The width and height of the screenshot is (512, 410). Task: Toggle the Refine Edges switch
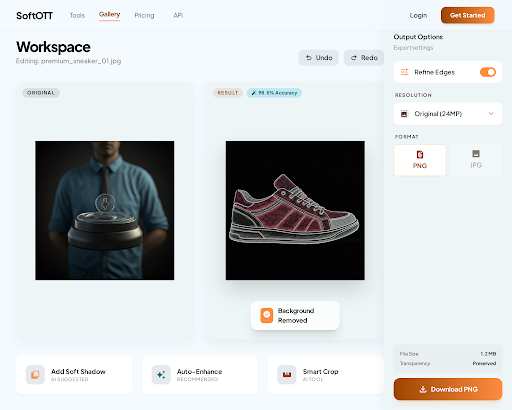pos(488,72)
